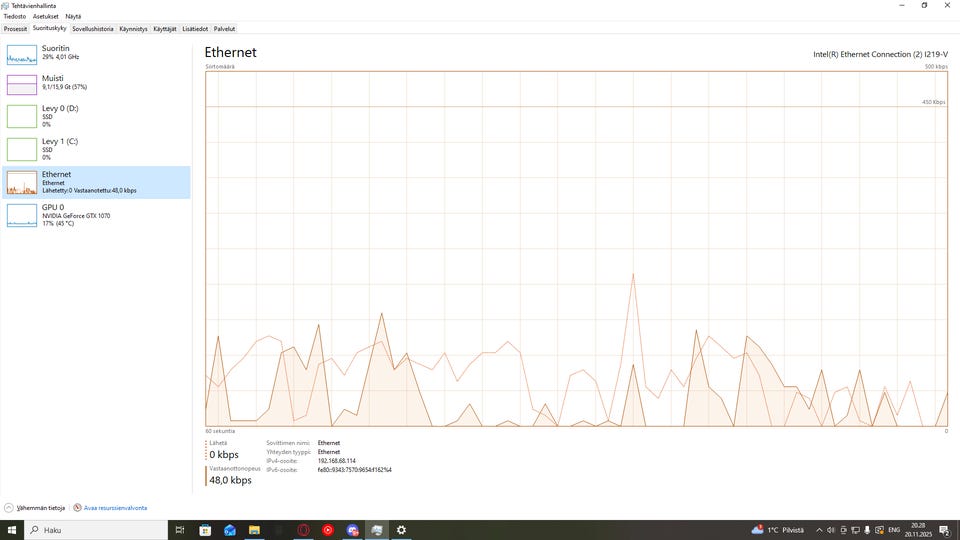
Task: Open the Opera browser taskbar icon
Action: point(303,530)
